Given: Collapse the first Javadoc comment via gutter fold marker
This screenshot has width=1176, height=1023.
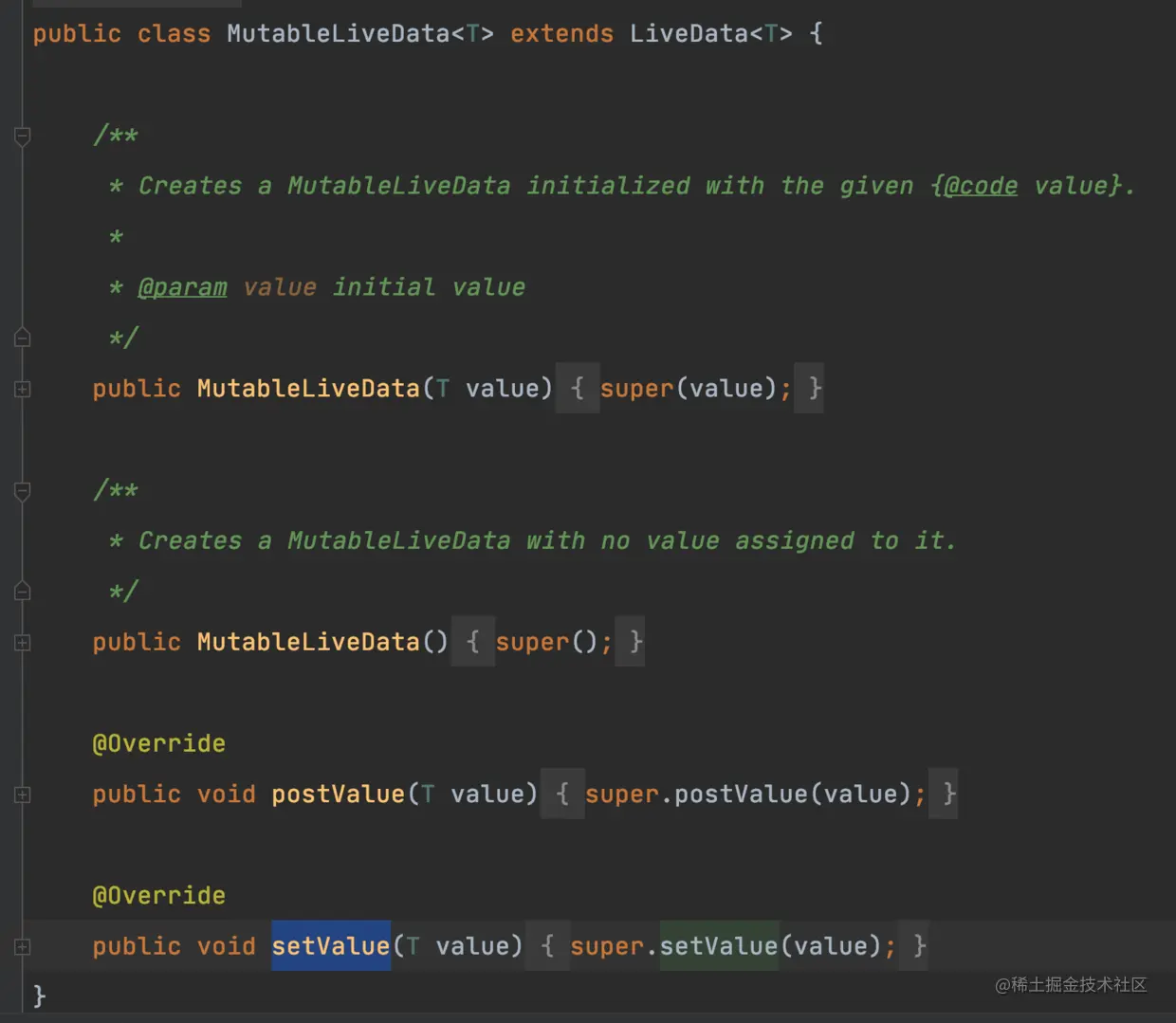Looking at the screenshot, I should (x=23, y=136).
